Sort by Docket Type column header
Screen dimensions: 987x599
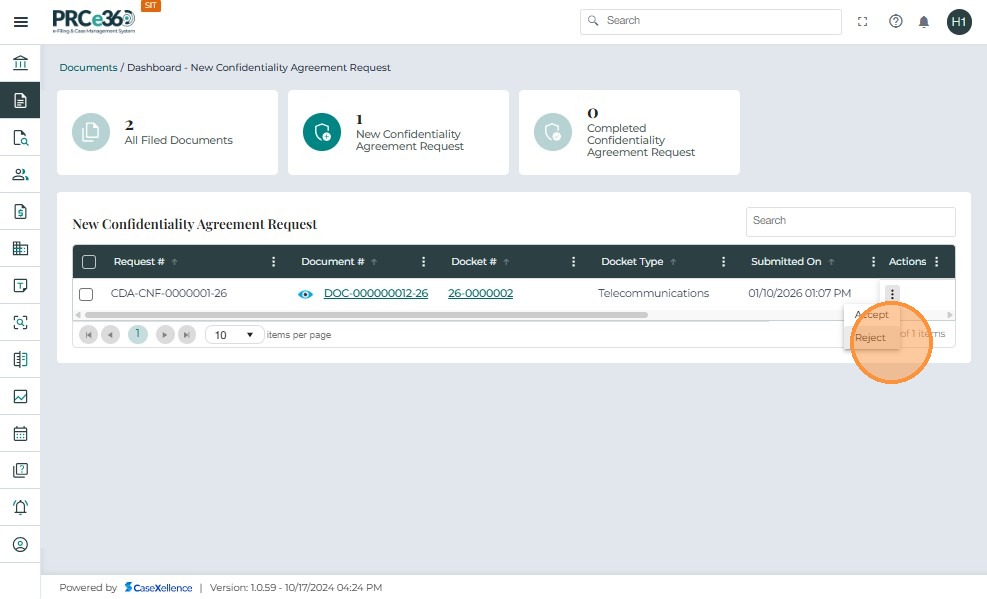[632, 262]
